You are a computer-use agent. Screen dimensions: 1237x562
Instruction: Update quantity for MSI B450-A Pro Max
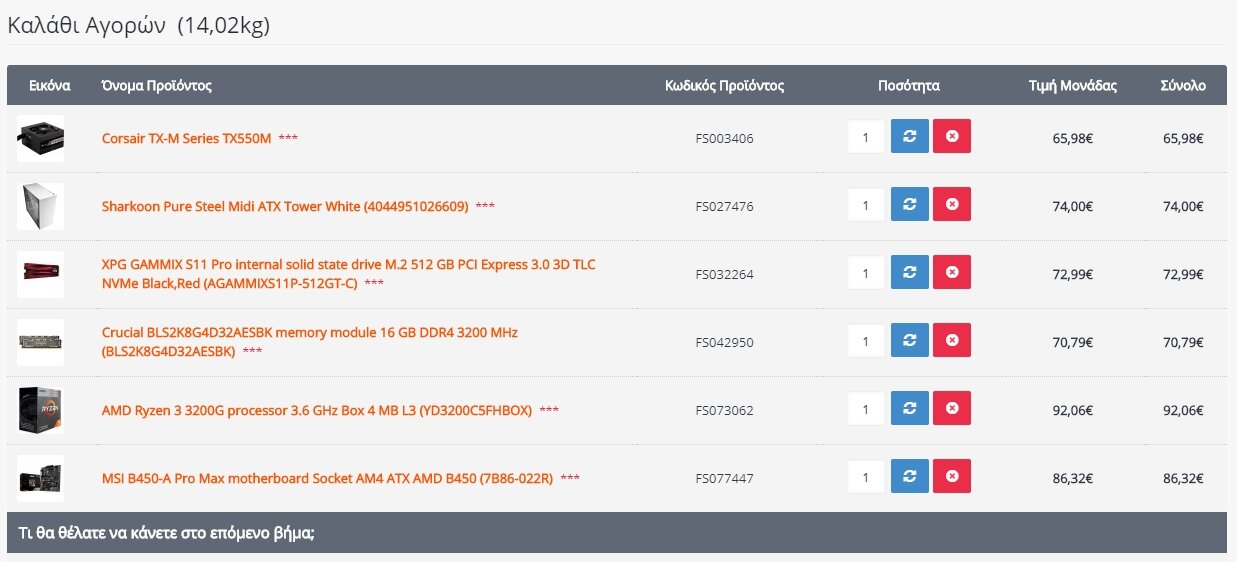coord(910,478)
